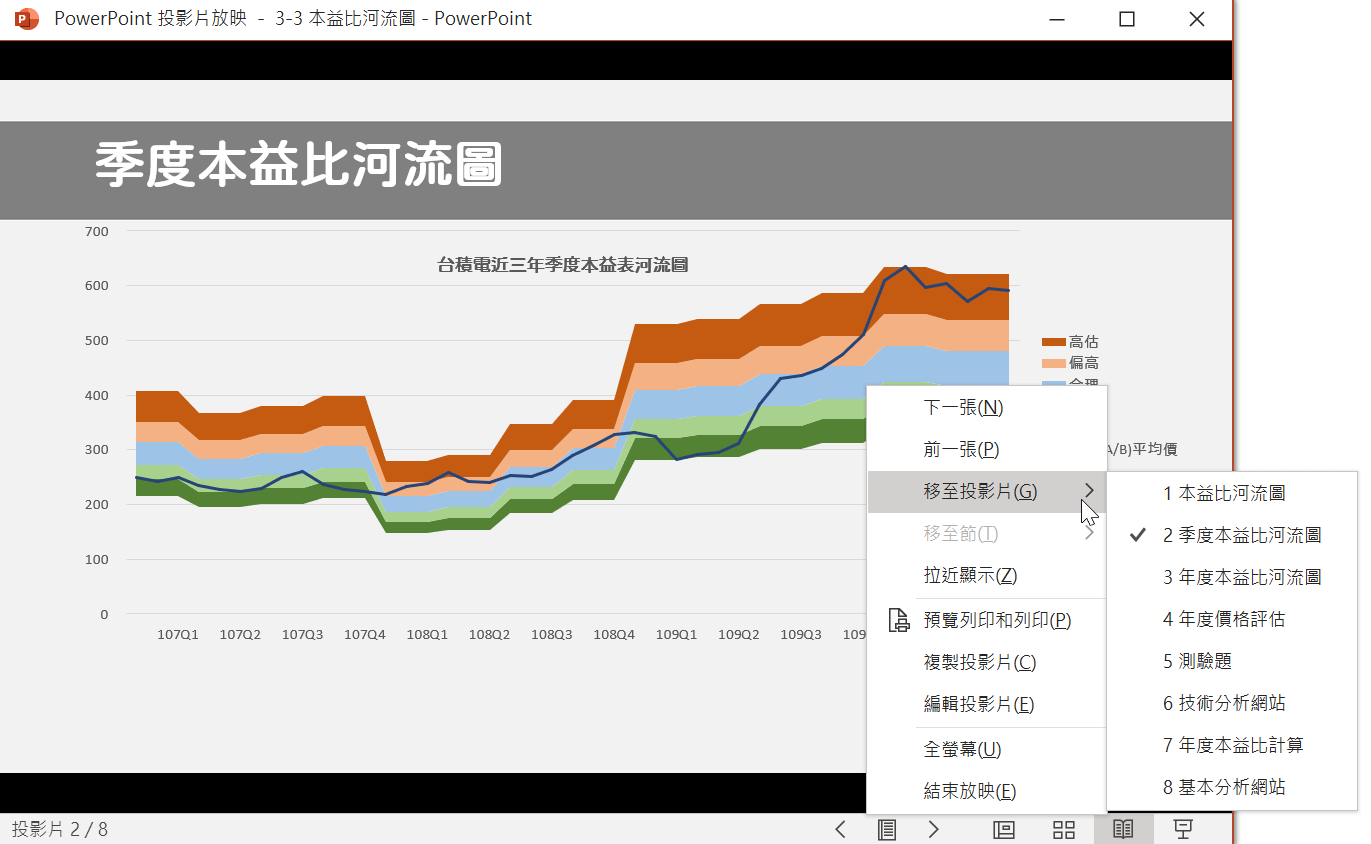Viewport: 1371px width, 844px height.
Task: Click the slide heading 季度本益比河流圖
Action: point(298,165)
